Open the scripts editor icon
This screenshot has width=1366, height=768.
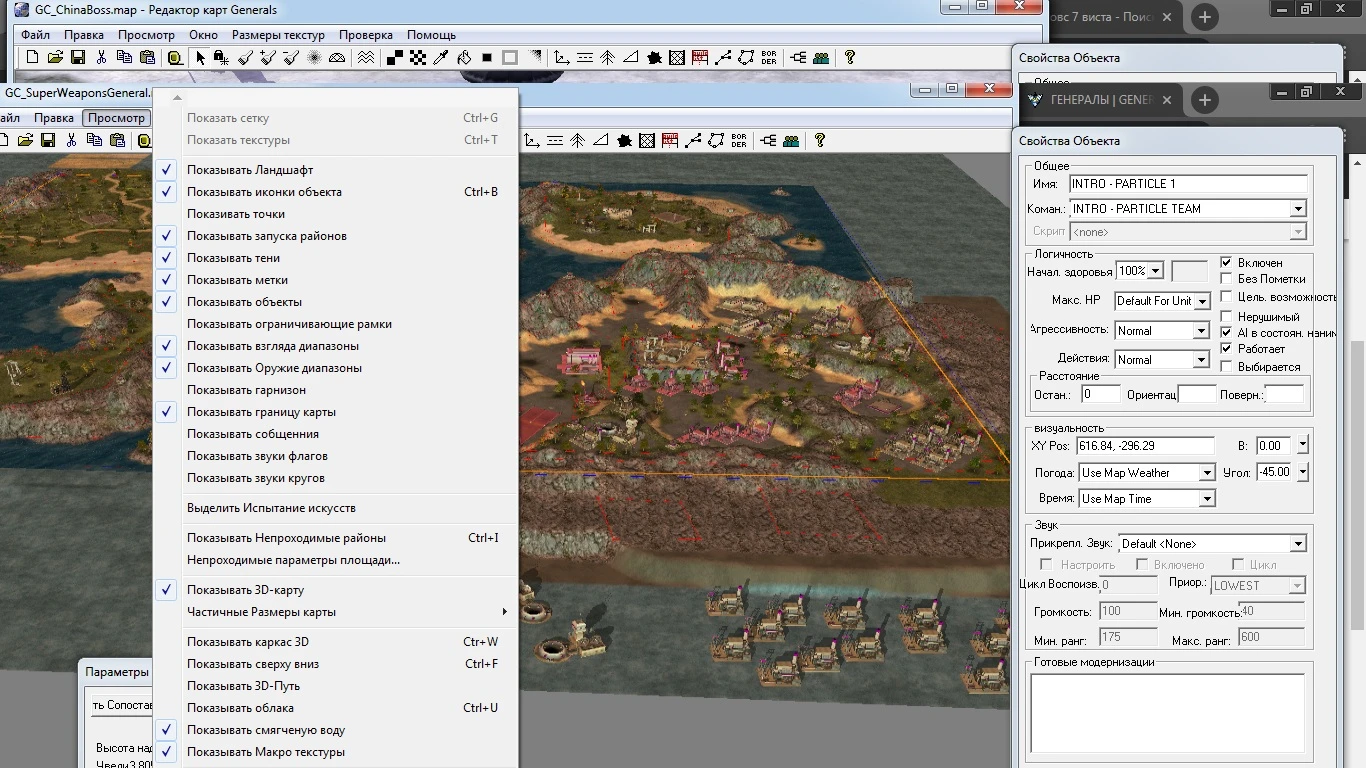[x=700, y=57]
